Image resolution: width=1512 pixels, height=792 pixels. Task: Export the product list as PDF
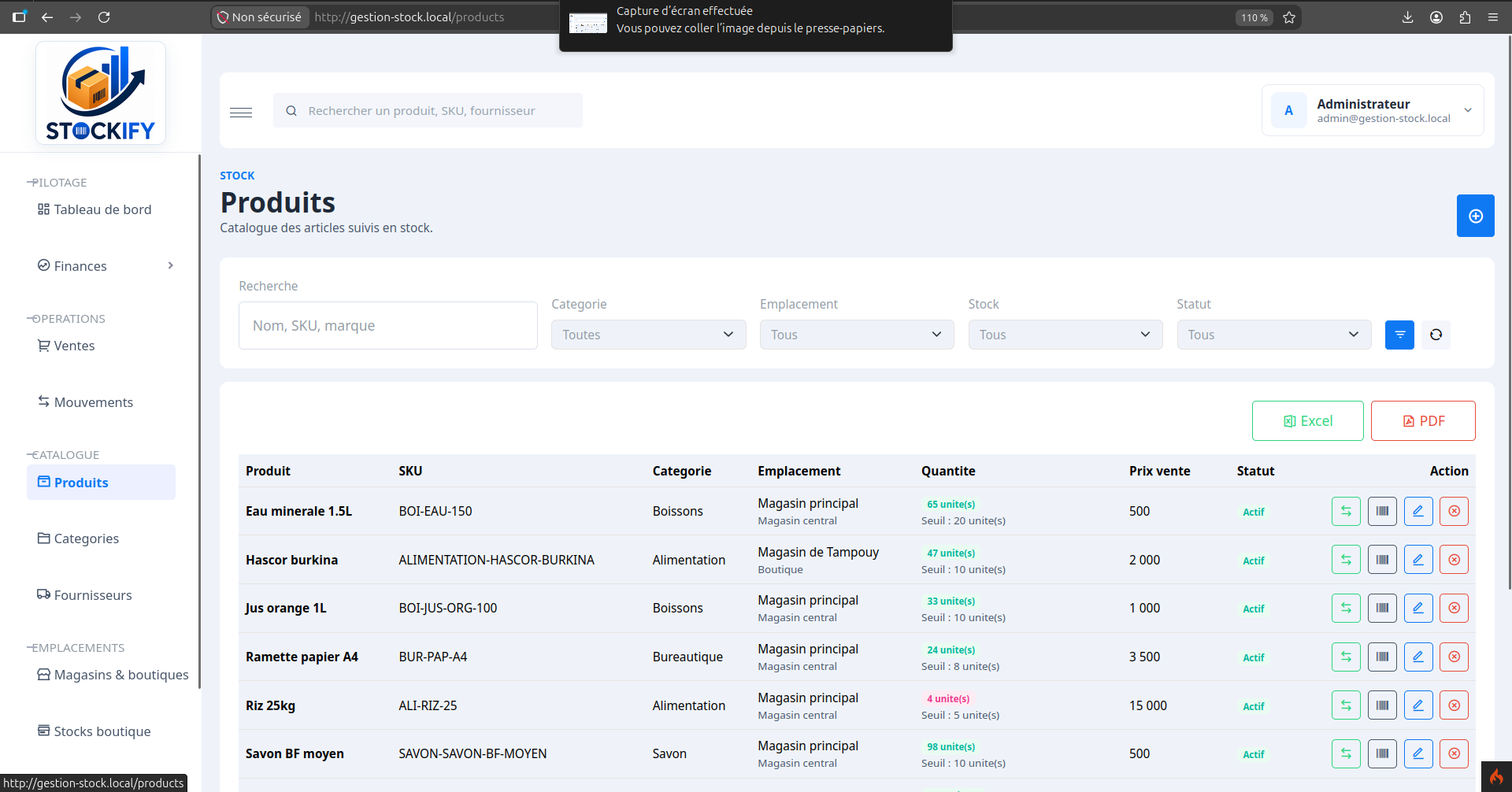click(x=1423, y=421)
